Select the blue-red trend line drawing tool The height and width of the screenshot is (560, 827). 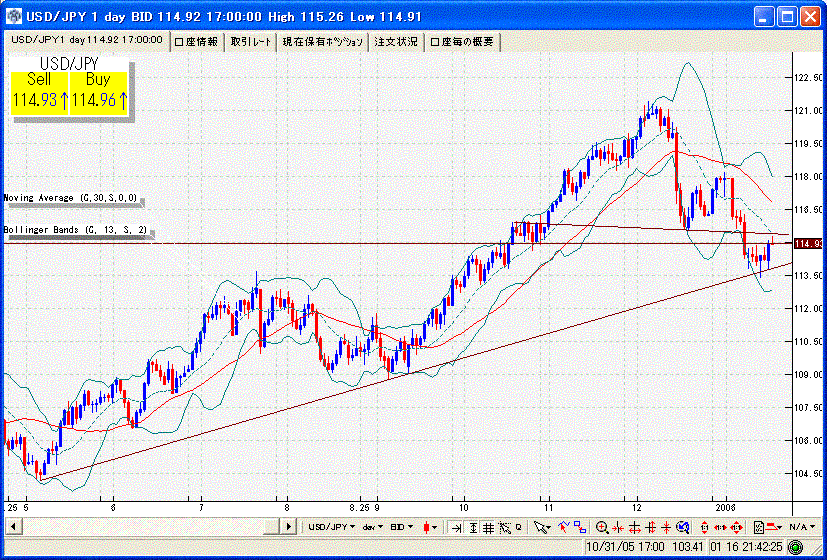(564, 527)
